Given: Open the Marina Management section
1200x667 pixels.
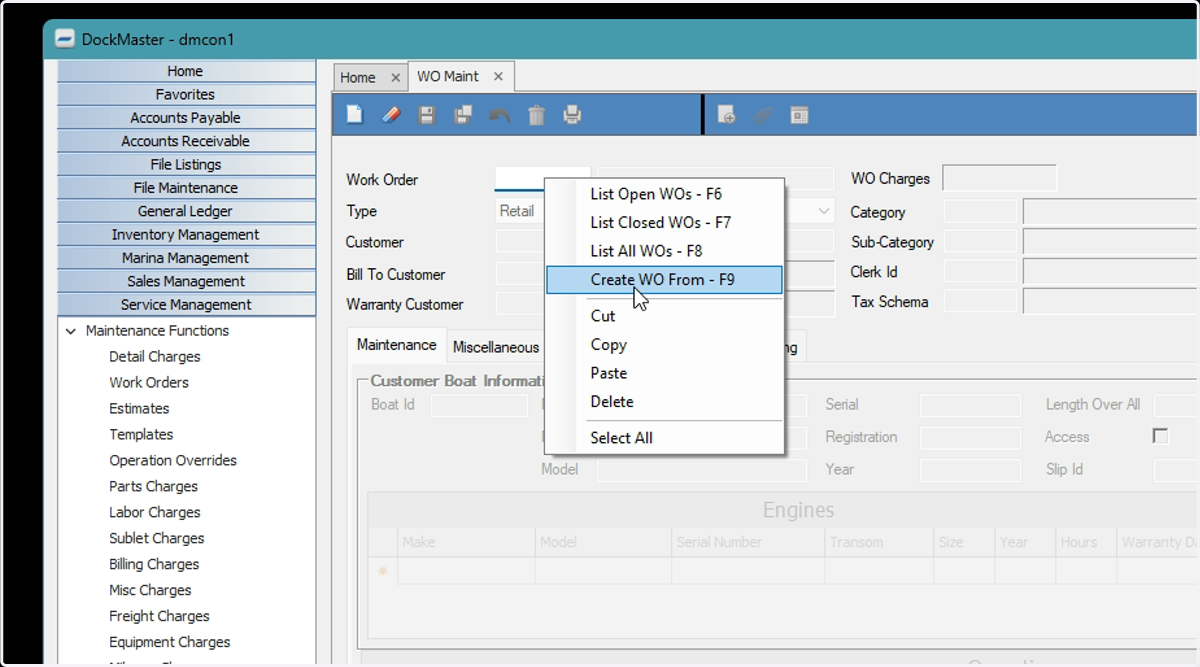Looking at the screenshot, I should [185, 258].
